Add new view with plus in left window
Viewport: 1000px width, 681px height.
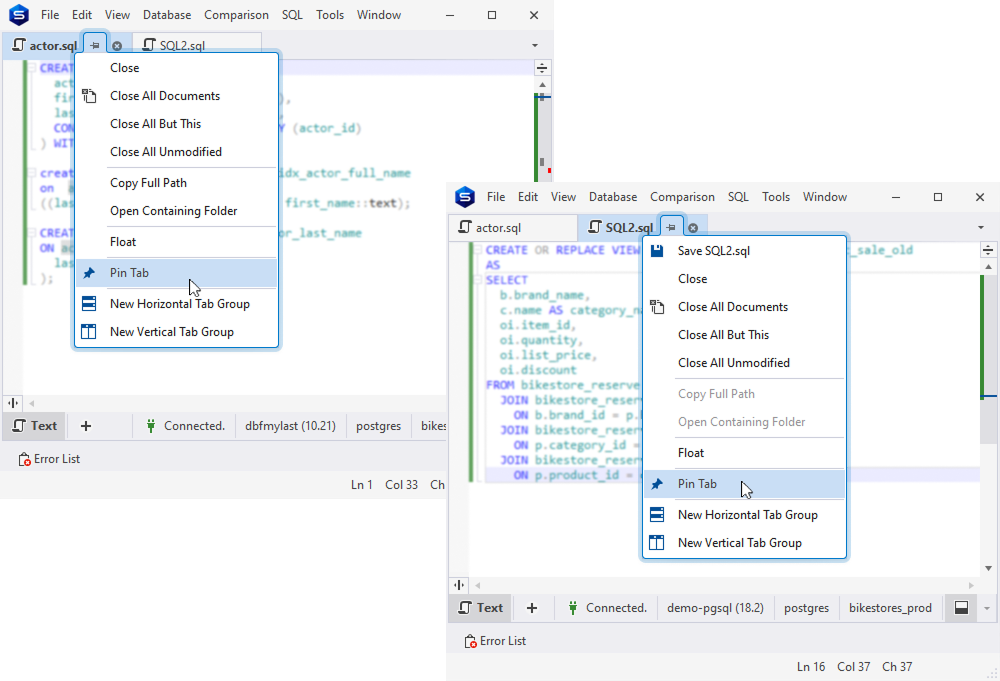pyautogui.click(x=86, y=426)
